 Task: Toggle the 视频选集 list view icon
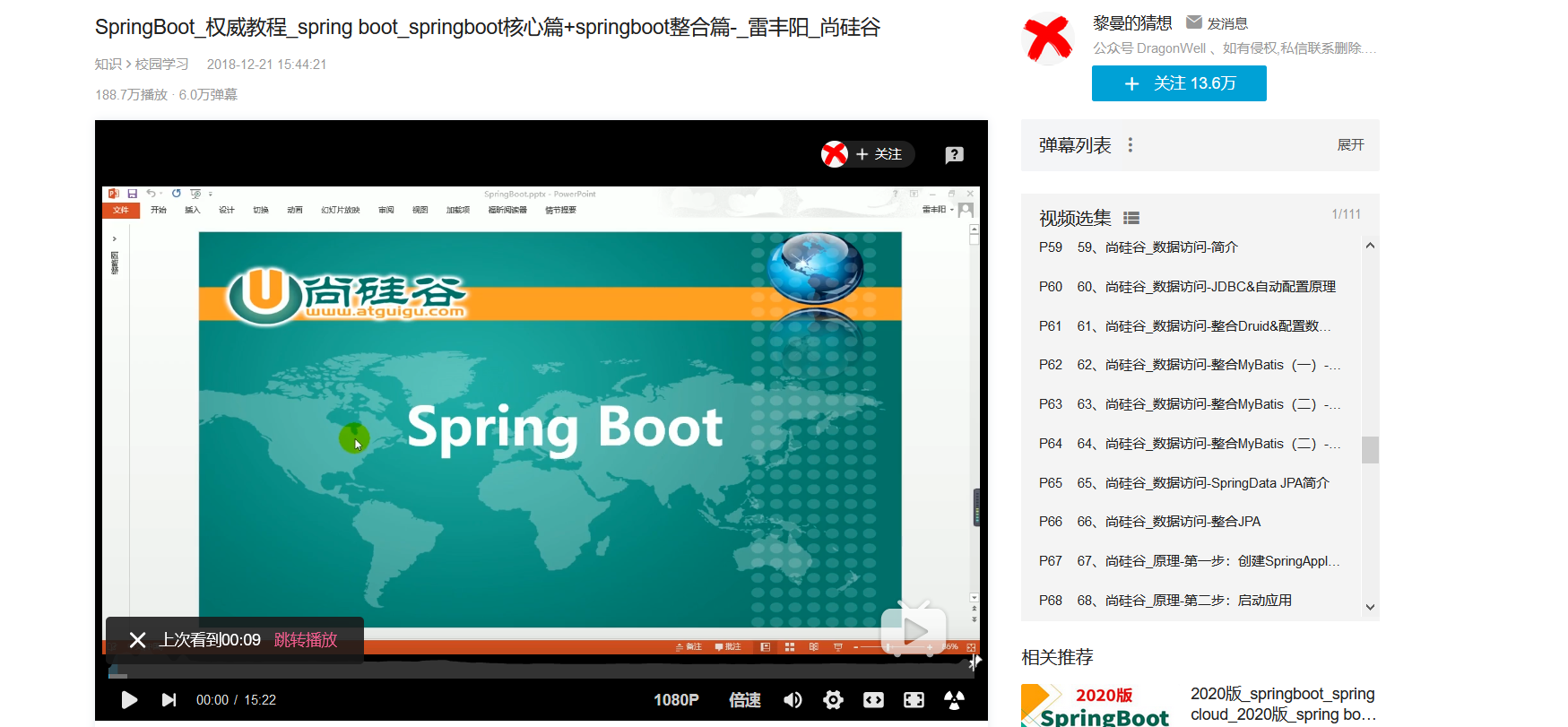(x=1131, y=218)
